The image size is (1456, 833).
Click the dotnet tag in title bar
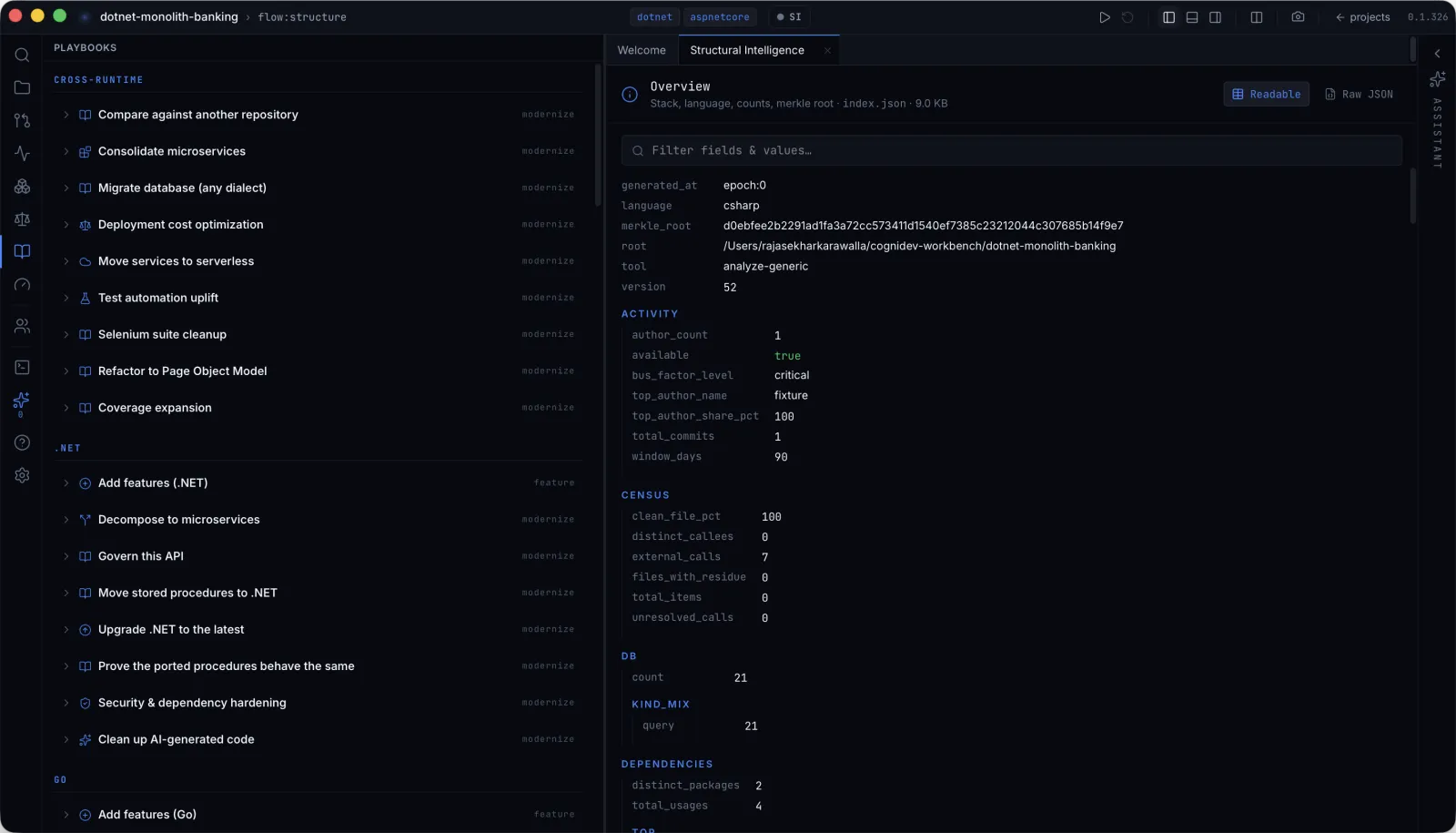[x=654, y=17]
